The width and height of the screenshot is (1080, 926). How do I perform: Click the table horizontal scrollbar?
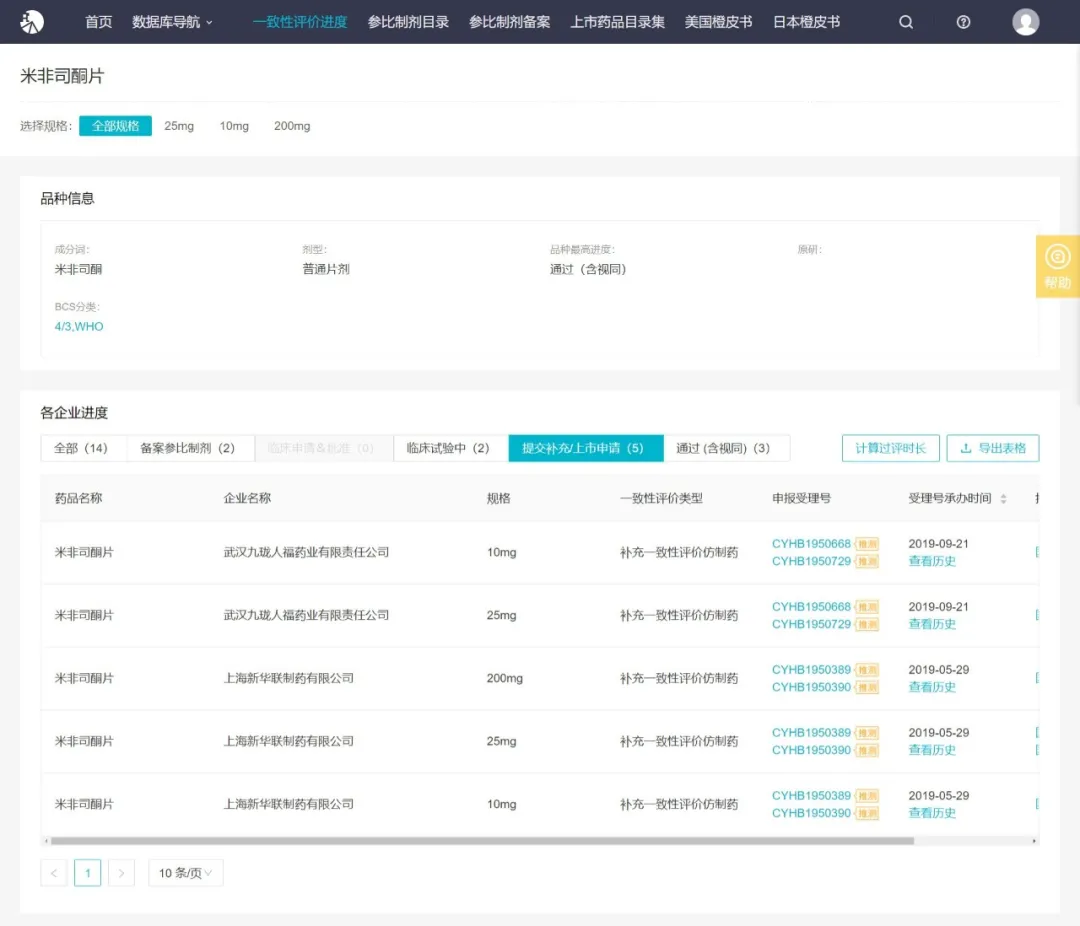(x=480, y=841)
